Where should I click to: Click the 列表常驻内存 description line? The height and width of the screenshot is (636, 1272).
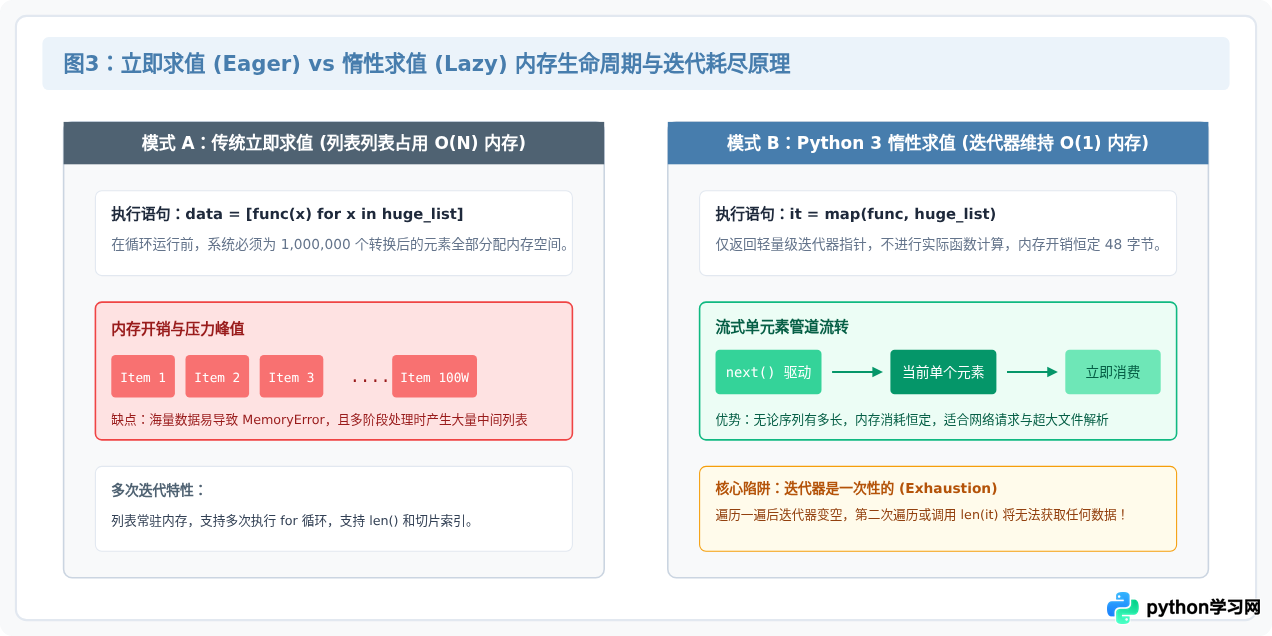click(x=292, y=520)
